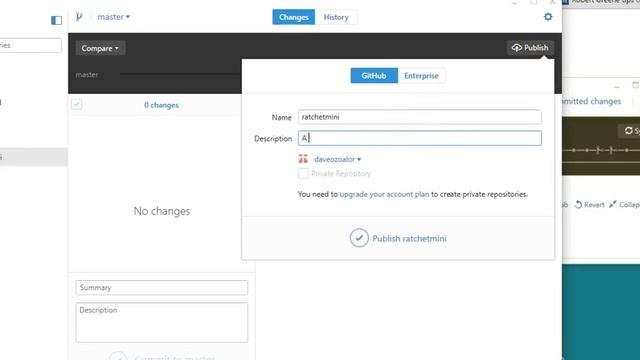Focus the publish Description field
640x360 pixels.
point(420,138)
